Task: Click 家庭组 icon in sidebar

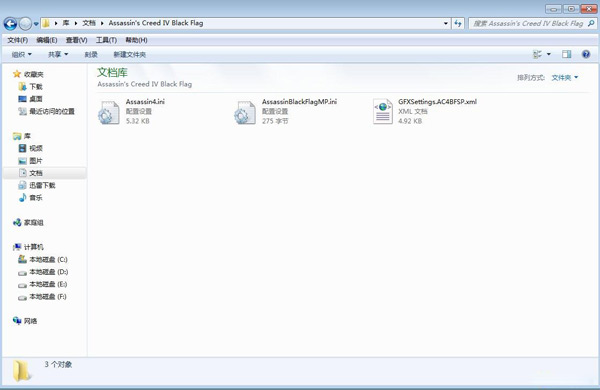Action: (17, 222)
